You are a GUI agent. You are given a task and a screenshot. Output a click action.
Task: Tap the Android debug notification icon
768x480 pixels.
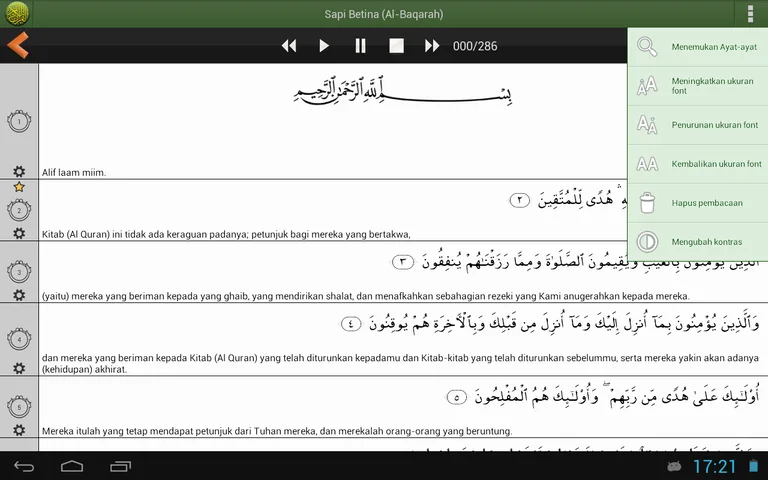674,466
